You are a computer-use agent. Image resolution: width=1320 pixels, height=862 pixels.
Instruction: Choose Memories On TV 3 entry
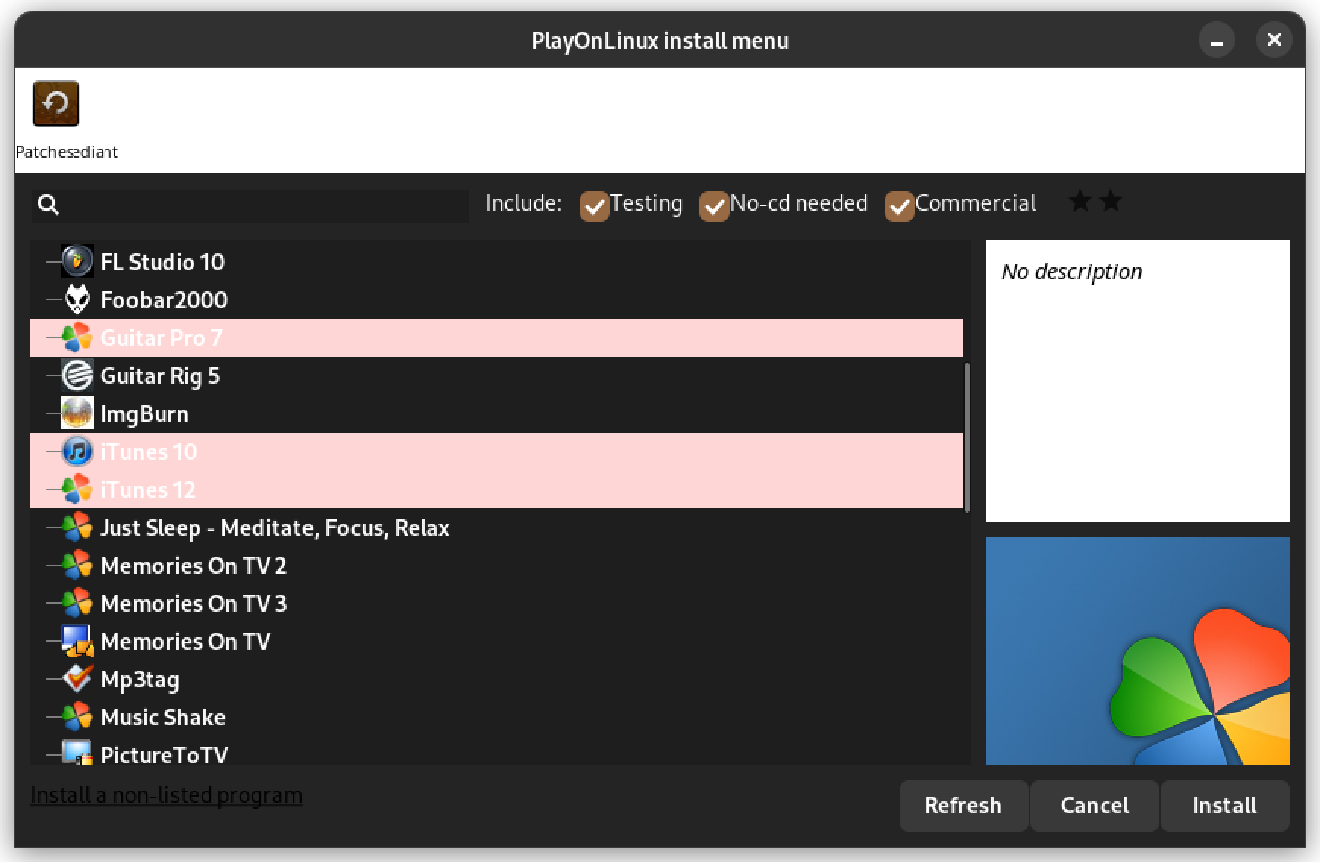(193, 604)
